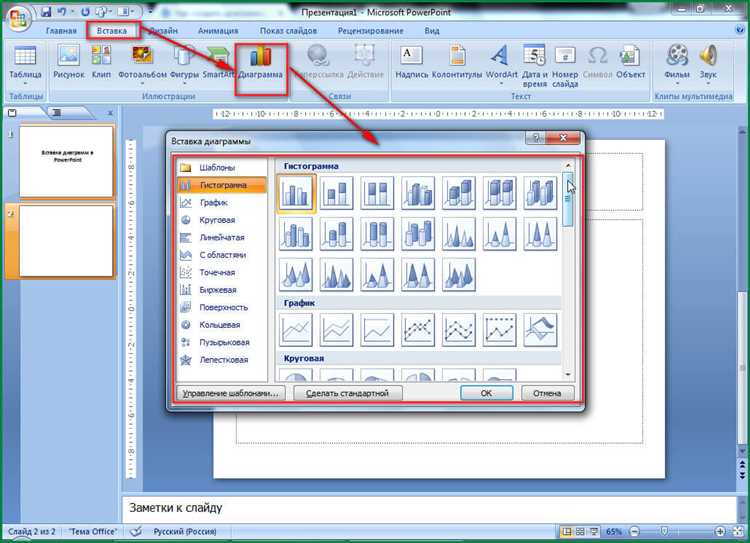Click the Колонтитулы header/footer icon
This screenshot has height=543, width=750.
tap(457, 55)
